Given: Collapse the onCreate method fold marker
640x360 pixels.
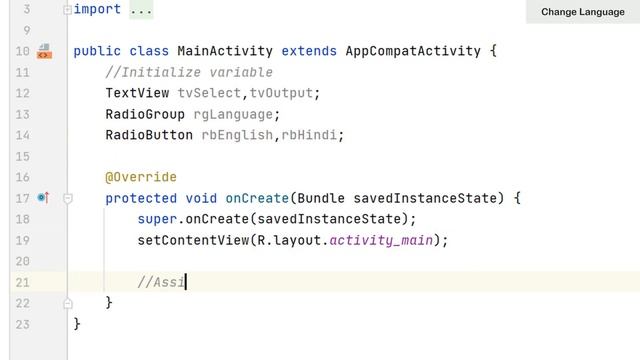Looking at the screenshot, I should pos(68,199).
